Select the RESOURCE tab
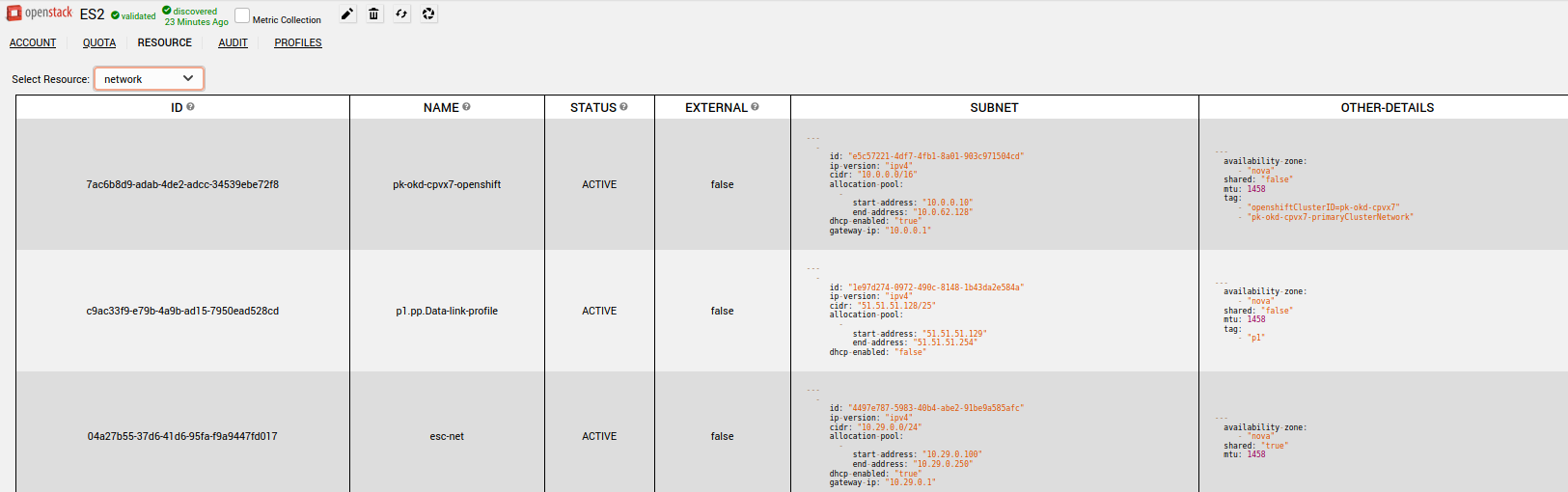This screenshot has width=1568, height=492. coord(165,42)
